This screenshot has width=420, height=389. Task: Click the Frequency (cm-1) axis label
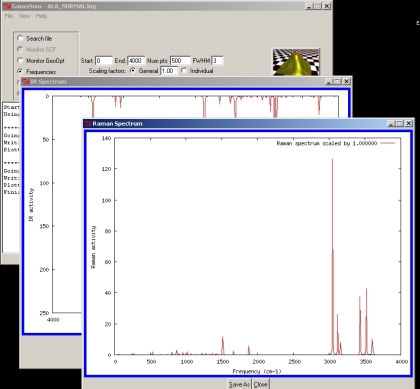(x=257, y=371)
